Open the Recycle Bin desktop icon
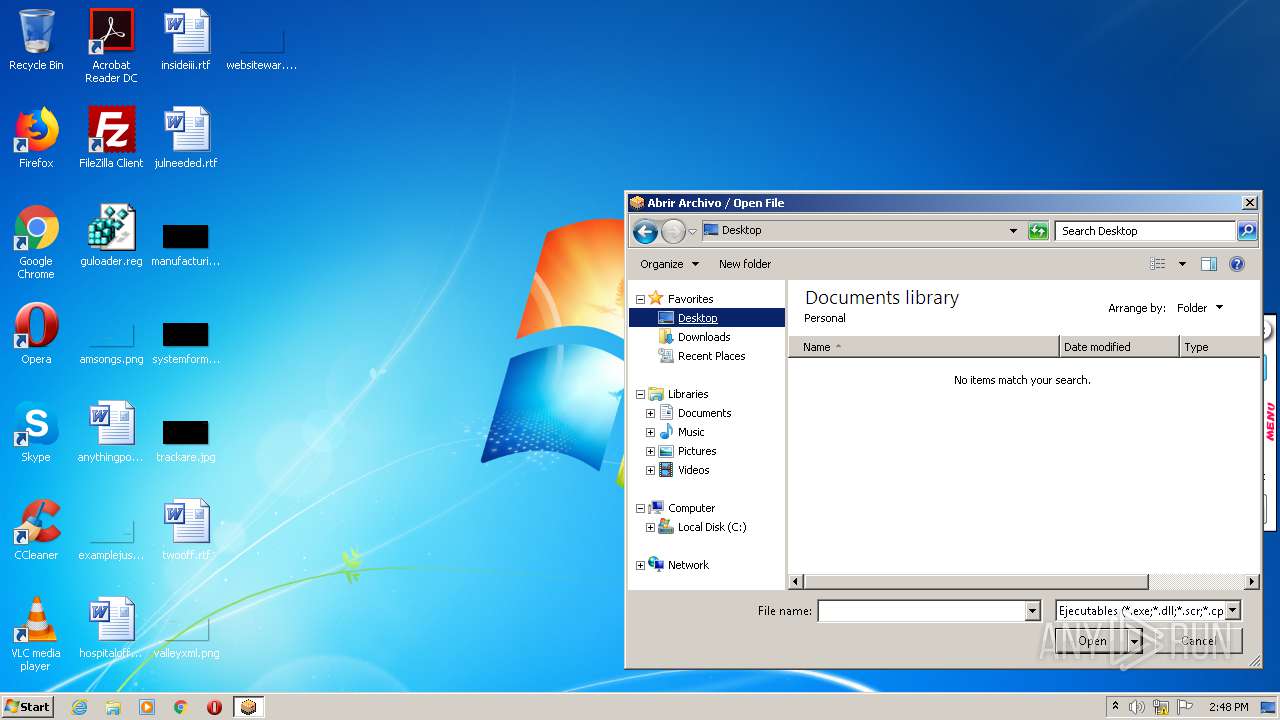 click(36, 40)
